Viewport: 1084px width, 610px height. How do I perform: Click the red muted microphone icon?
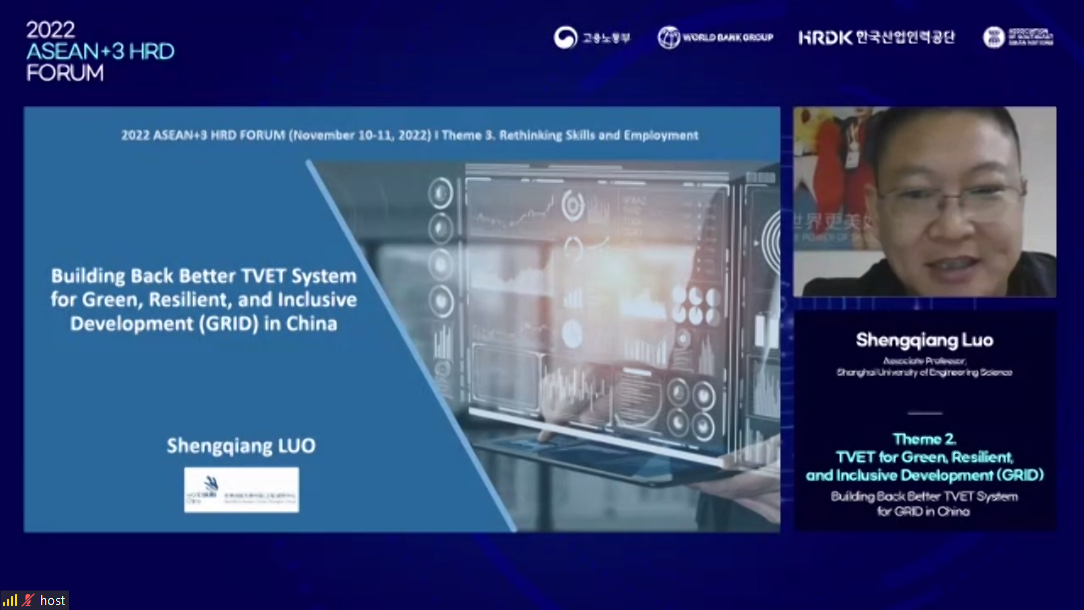(28, 600)
